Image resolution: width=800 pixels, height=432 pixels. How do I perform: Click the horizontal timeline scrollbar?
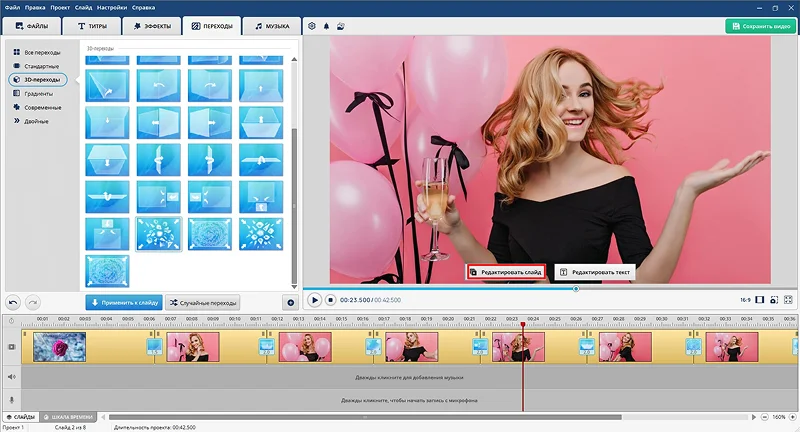[365, 417]
